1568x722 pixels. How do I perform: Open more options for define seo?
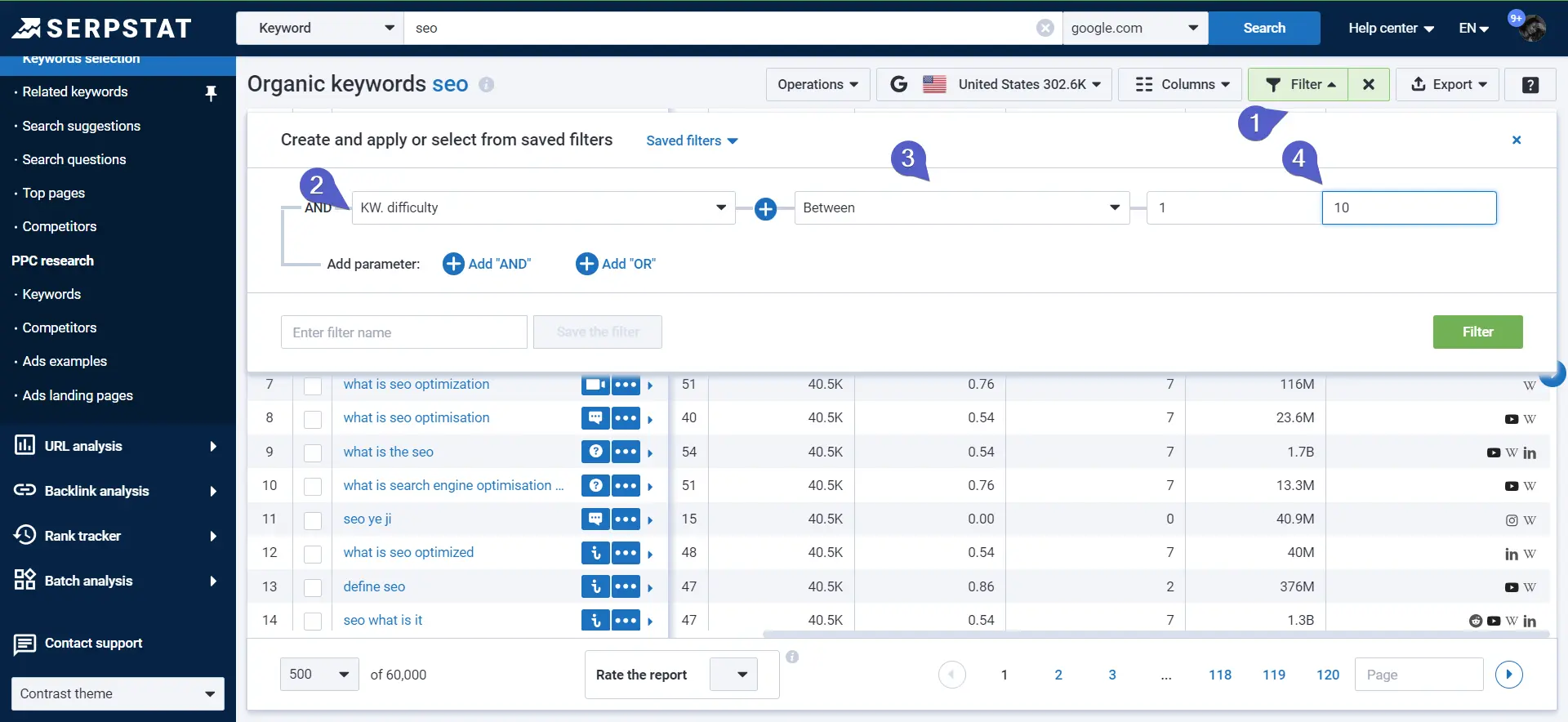tap(626, 586)
